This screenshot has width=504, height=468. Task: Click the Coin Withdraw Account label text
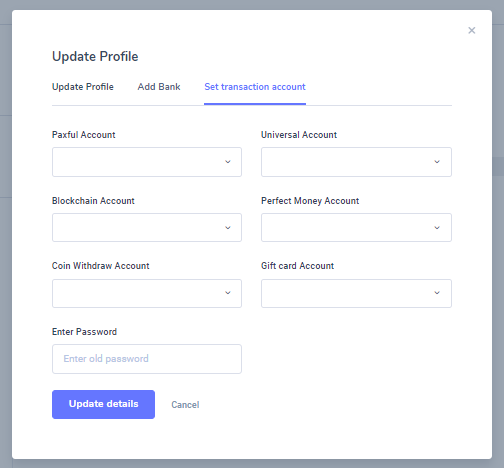pos(101,266)
